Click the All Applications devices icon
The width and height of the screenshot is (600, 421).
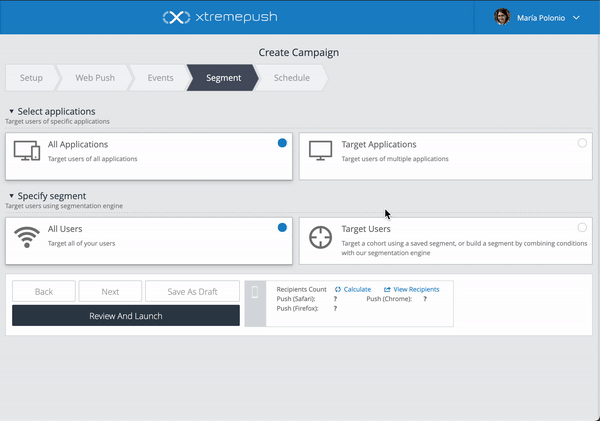pos(27,151)
